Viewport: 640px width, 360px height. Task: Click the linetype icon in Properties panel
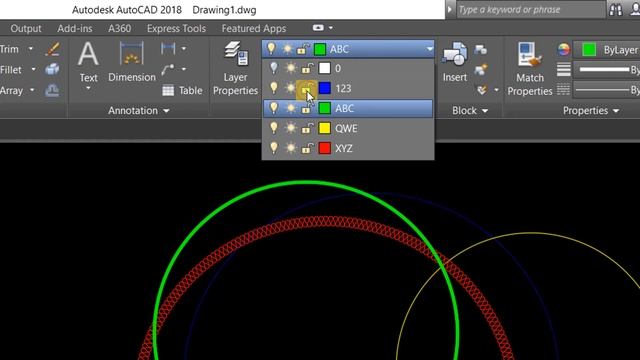563,90
